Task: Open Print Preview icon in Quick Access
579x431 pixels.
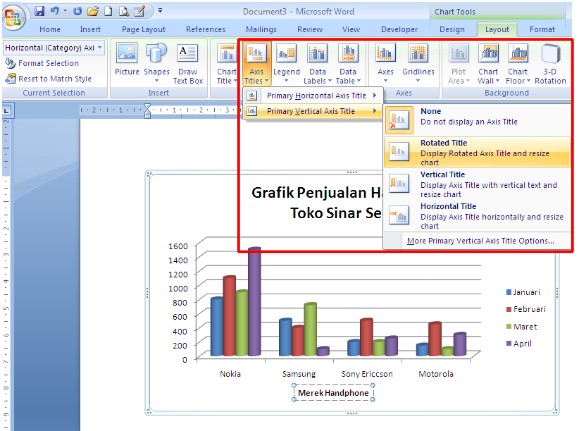Action: tap(124, 11)
